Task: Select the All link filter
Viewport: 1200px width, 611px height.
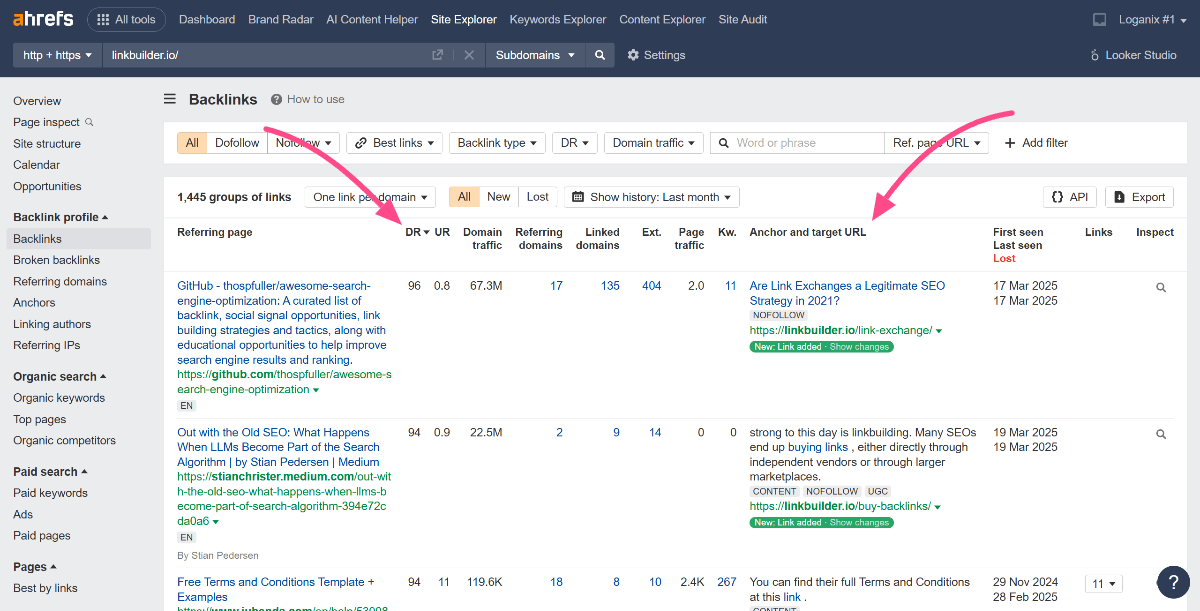Action: 192,143
